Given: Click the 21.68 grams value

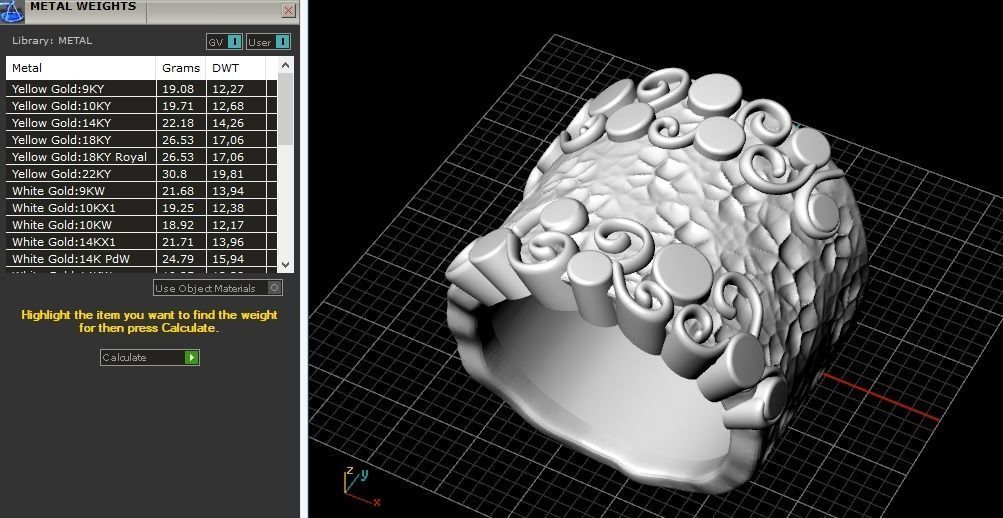Looking at the screenshot, I should (177, 191).
